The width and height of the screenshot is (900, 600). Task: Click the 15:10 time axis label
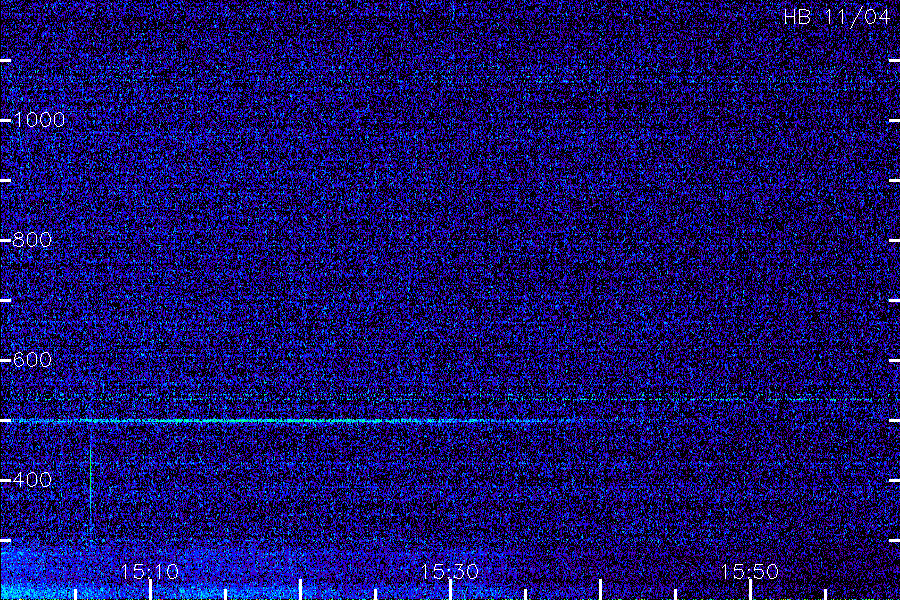tap(149, 571)
